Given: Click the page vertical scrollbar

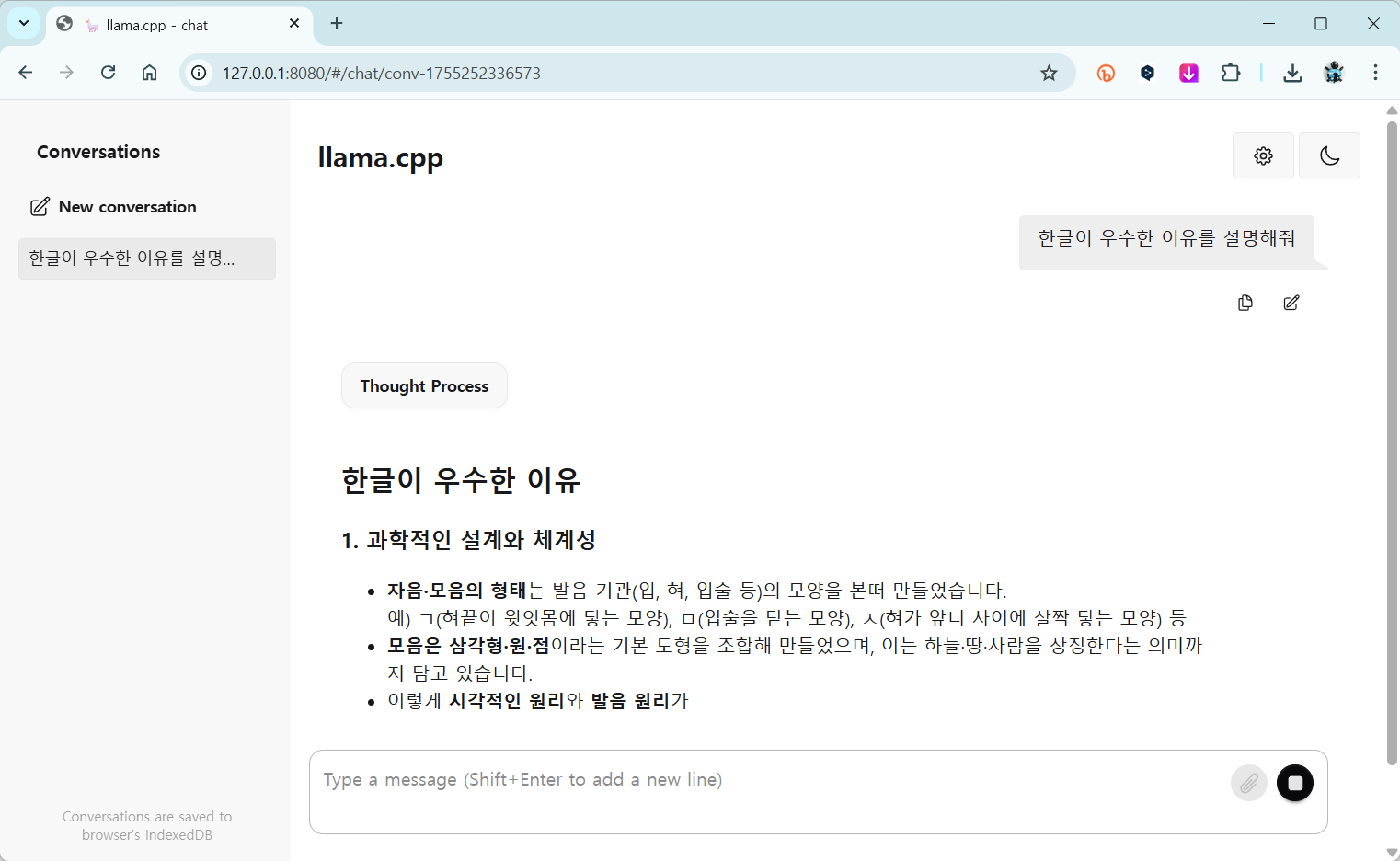Looking at the screenshot, I should tap(1392, 442).
